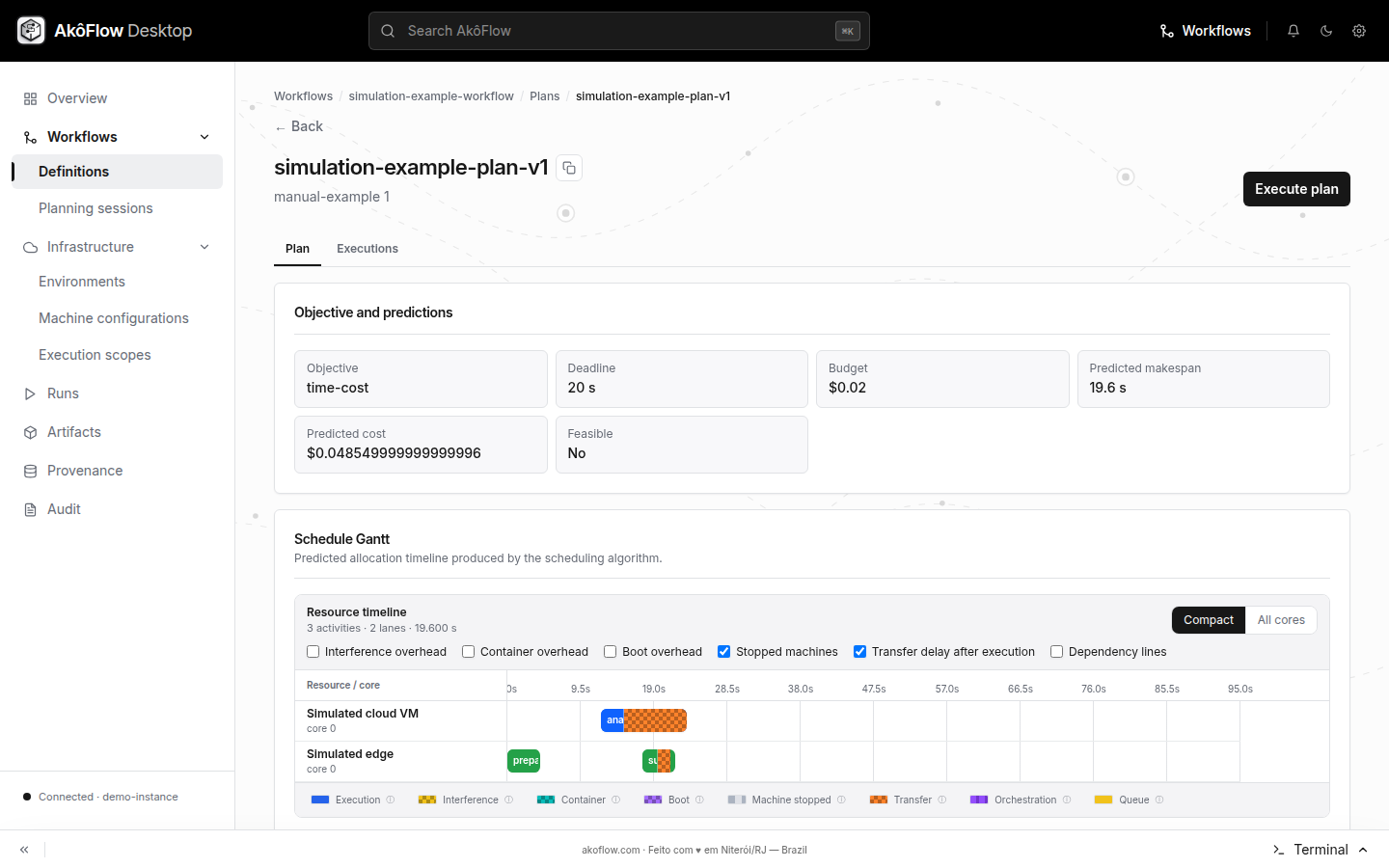The width and height of the screenshot is (1389, 868).
Task: Click the info icon next to Execution legend
Action: pos(391,800)
